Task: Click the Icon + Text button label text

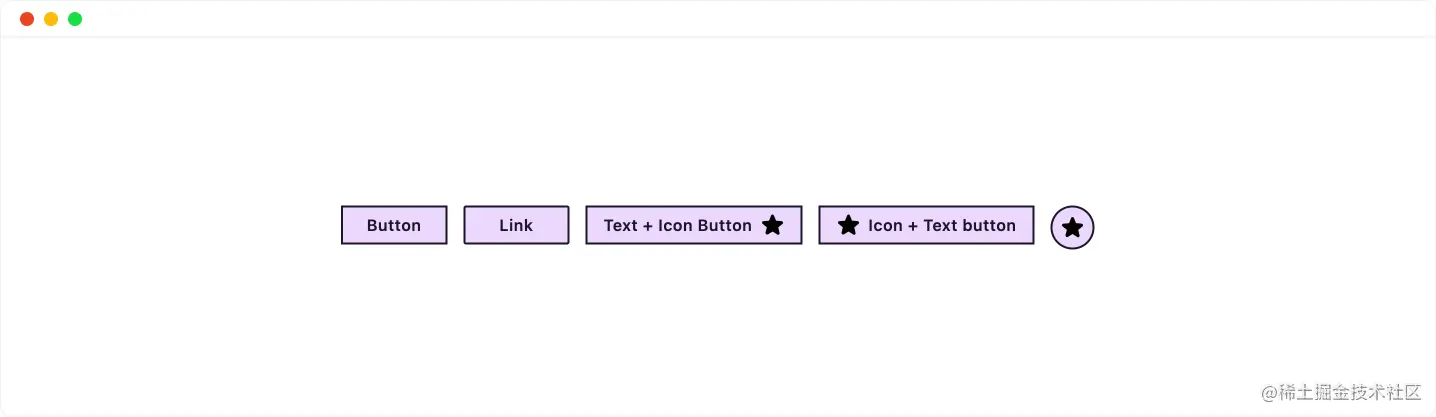Action: [x=941, y=225]
